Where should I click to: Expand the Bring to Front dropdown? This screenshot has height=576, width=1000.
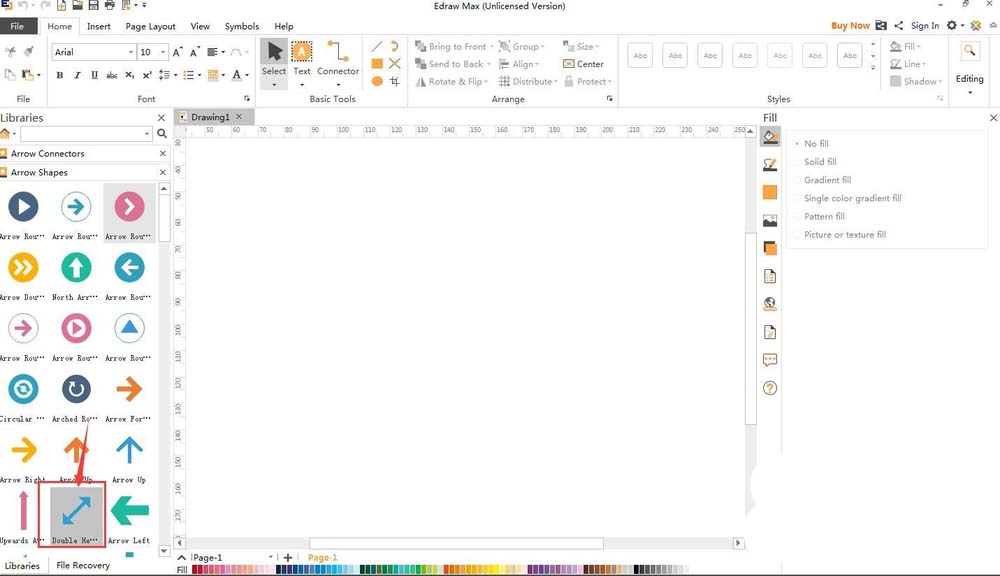click(x=492, y=47)
